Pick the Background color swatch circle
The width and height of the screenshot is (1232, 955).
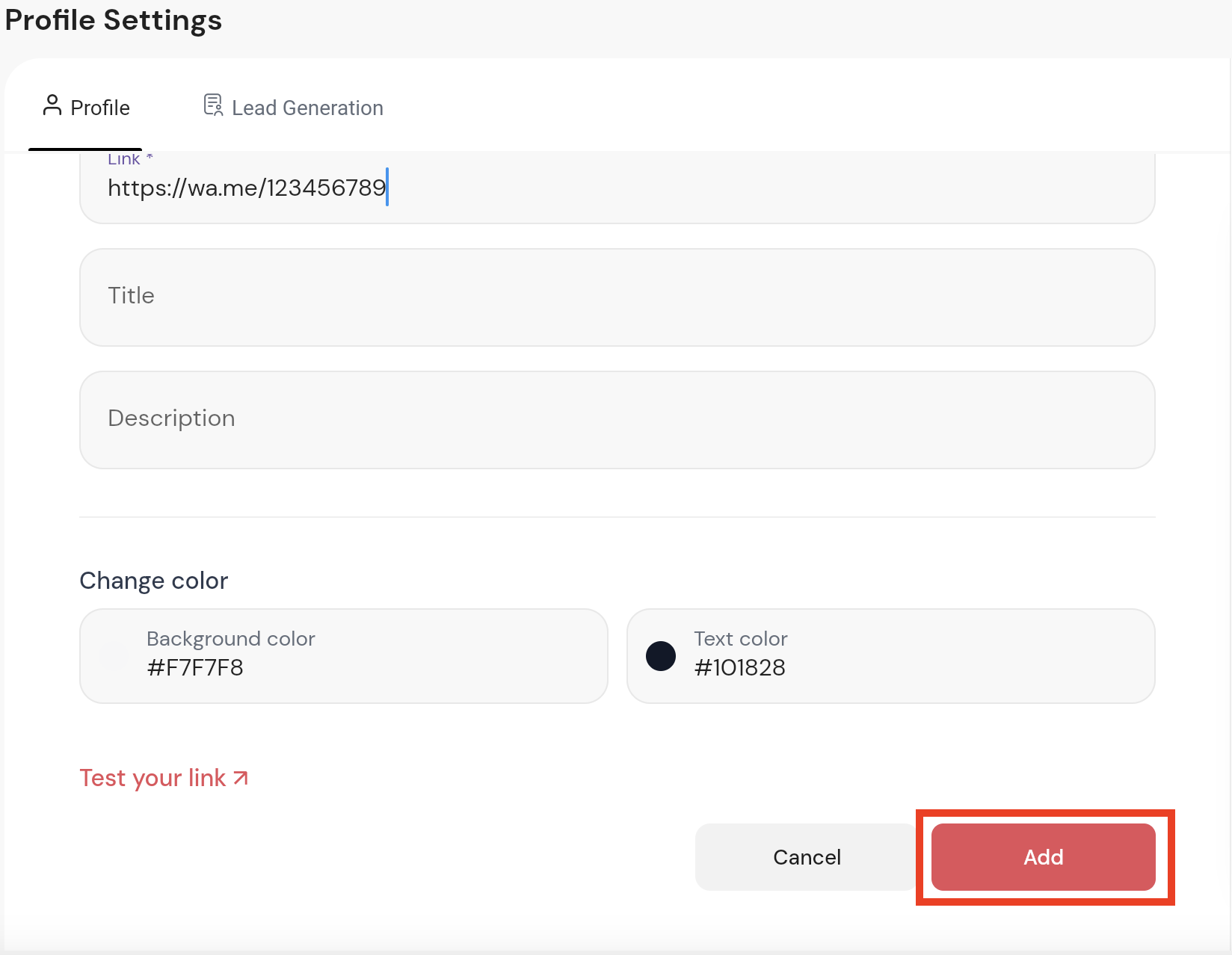pos(114,656)
